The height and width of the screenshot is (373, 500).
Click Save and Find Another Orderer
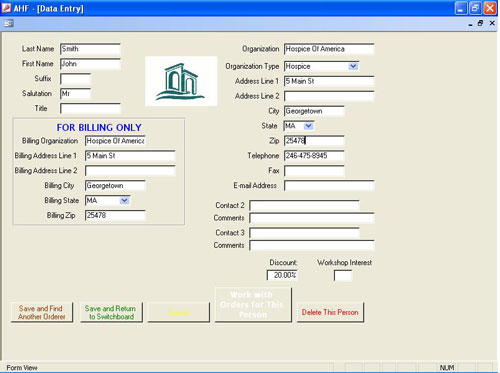pyautogui.click(x=42, y=312)
